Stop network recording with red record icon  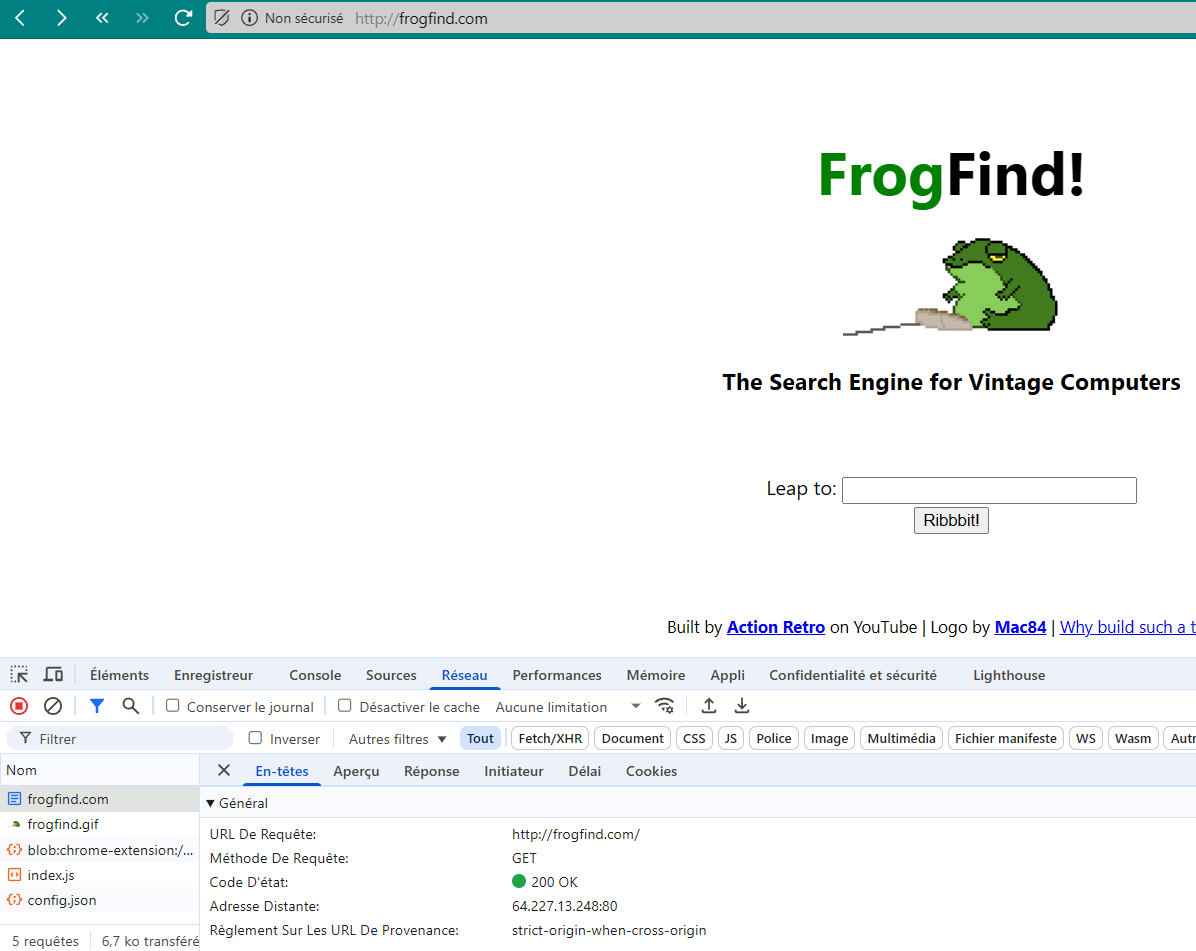click(x=19, y=706)
